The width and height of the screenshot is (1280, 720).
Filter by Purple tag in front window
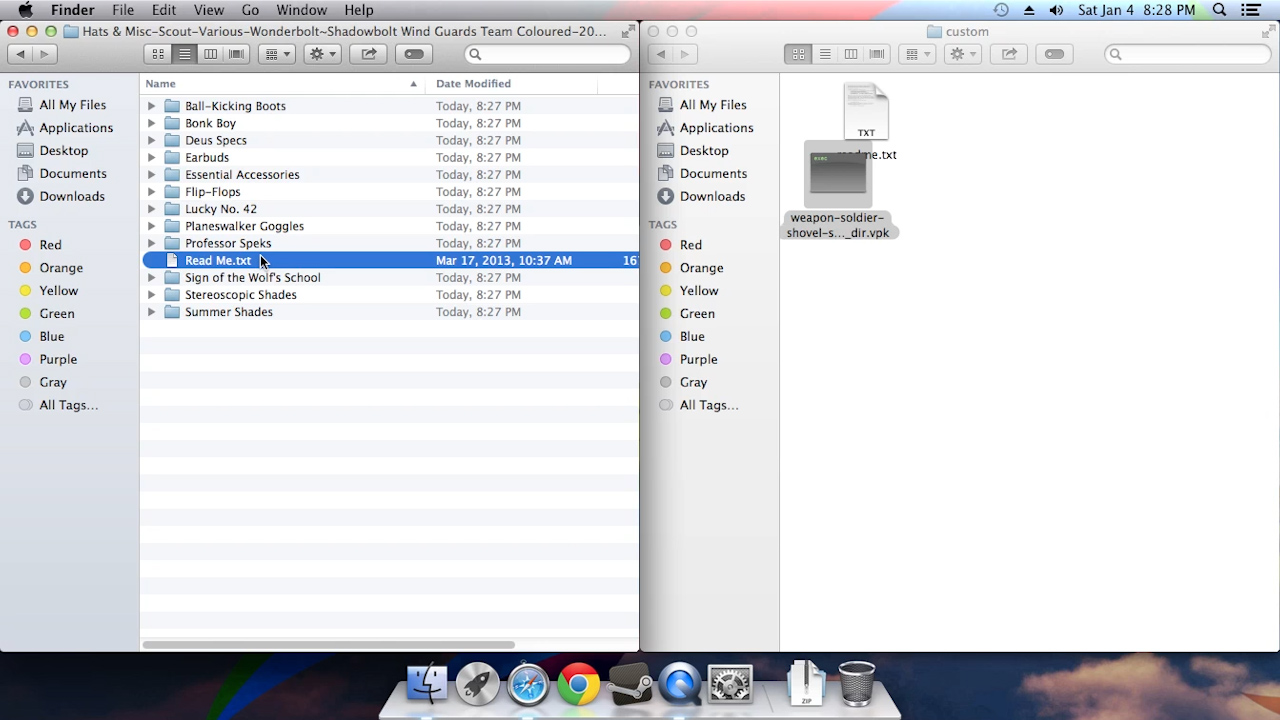point(58,360)
